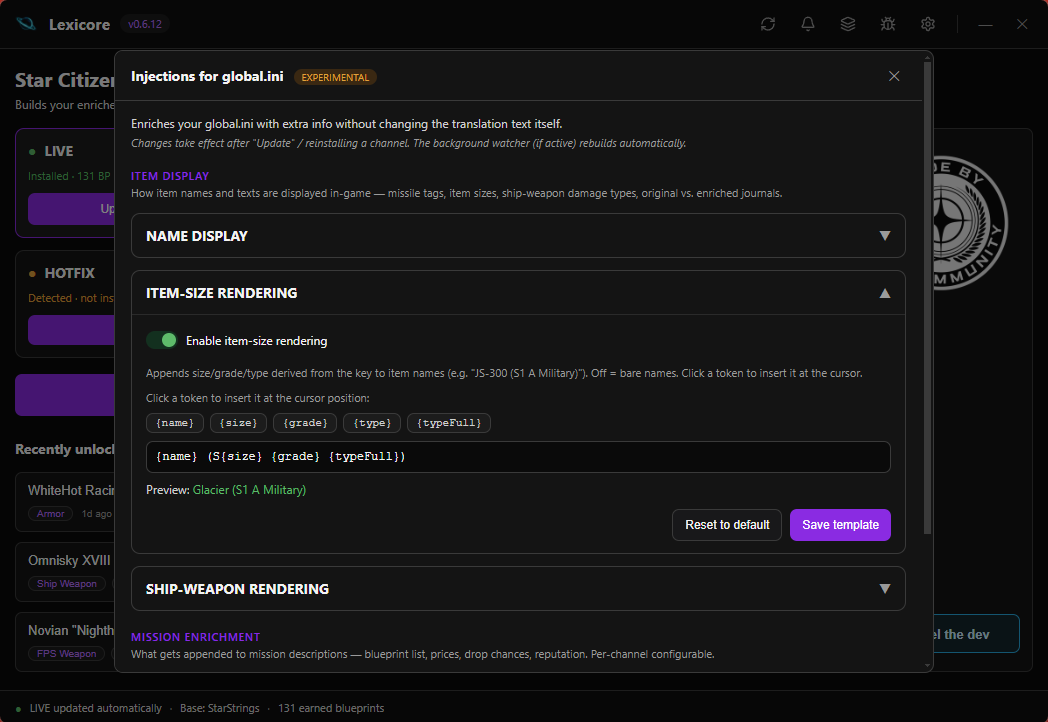Click Reset to default button

[727, 525]
